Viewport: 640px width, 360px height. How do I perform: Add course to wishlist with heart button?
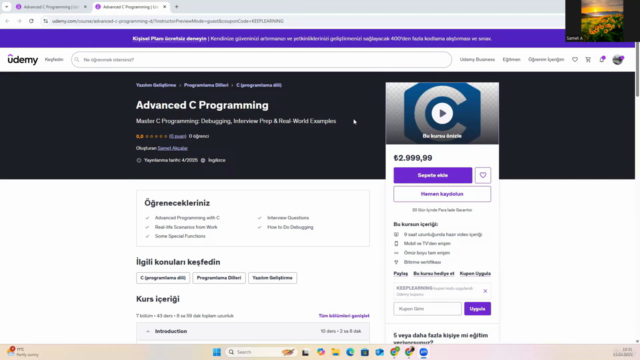tap(483, 175)
